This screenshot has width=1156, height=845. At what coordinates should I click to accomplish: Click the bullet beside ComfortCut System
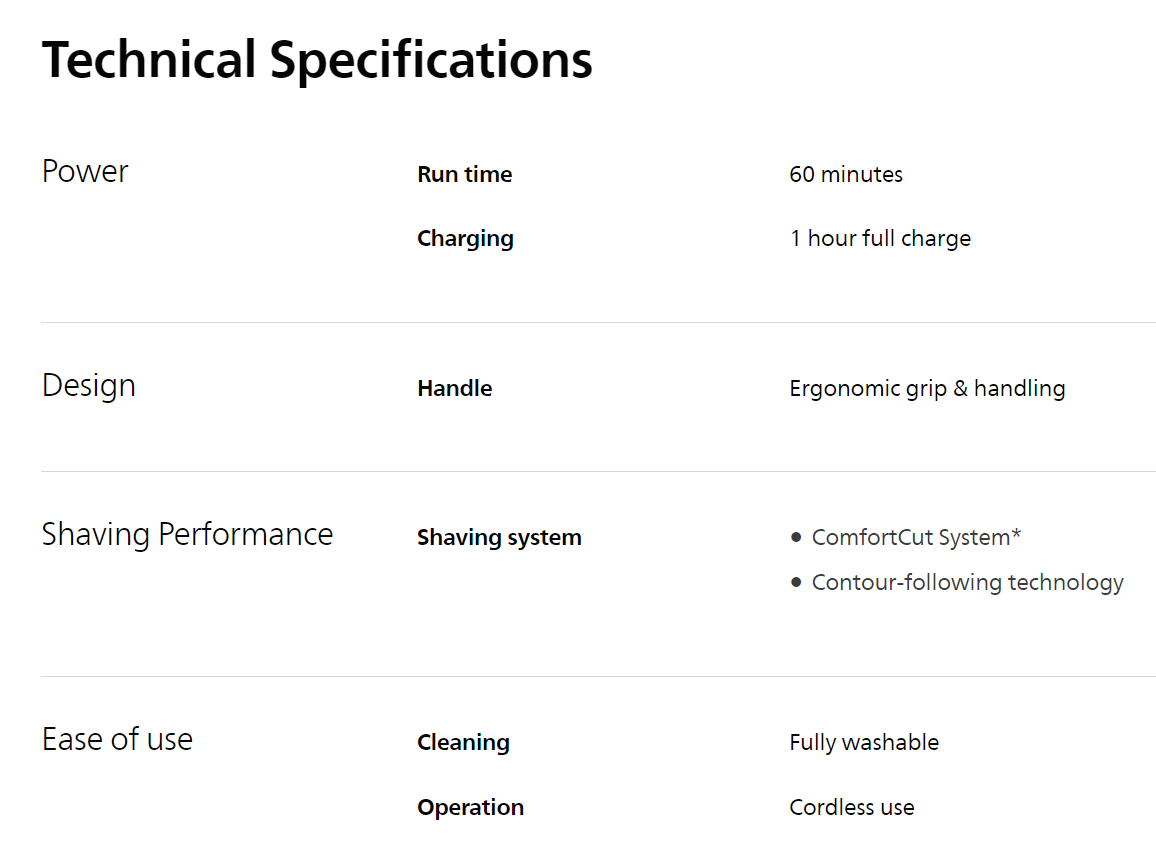click(796, 537)
